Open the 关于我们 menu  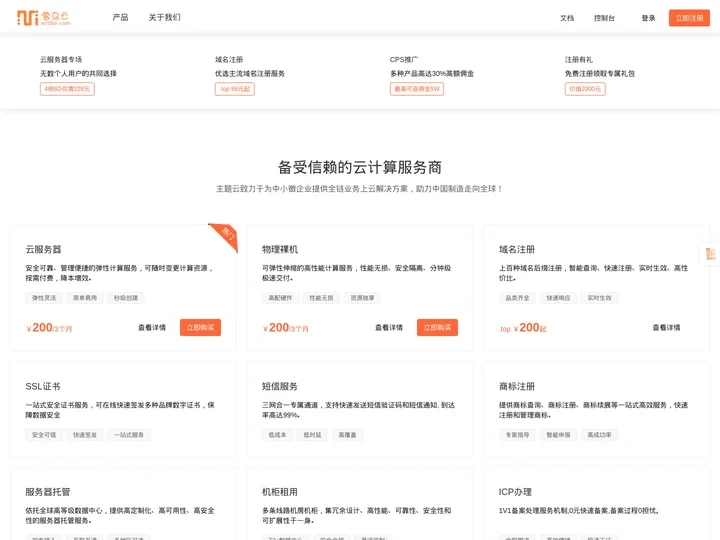(164, 17)
